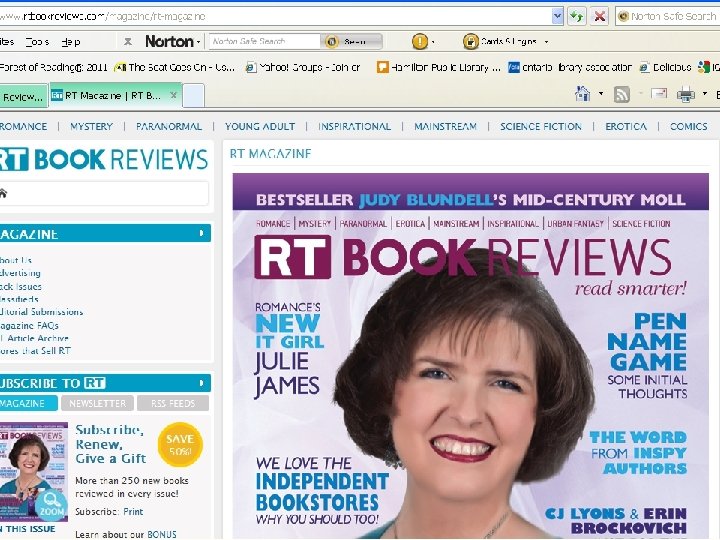
Task: Open Magazine FAQs link
Action: [x=29, y=325]
